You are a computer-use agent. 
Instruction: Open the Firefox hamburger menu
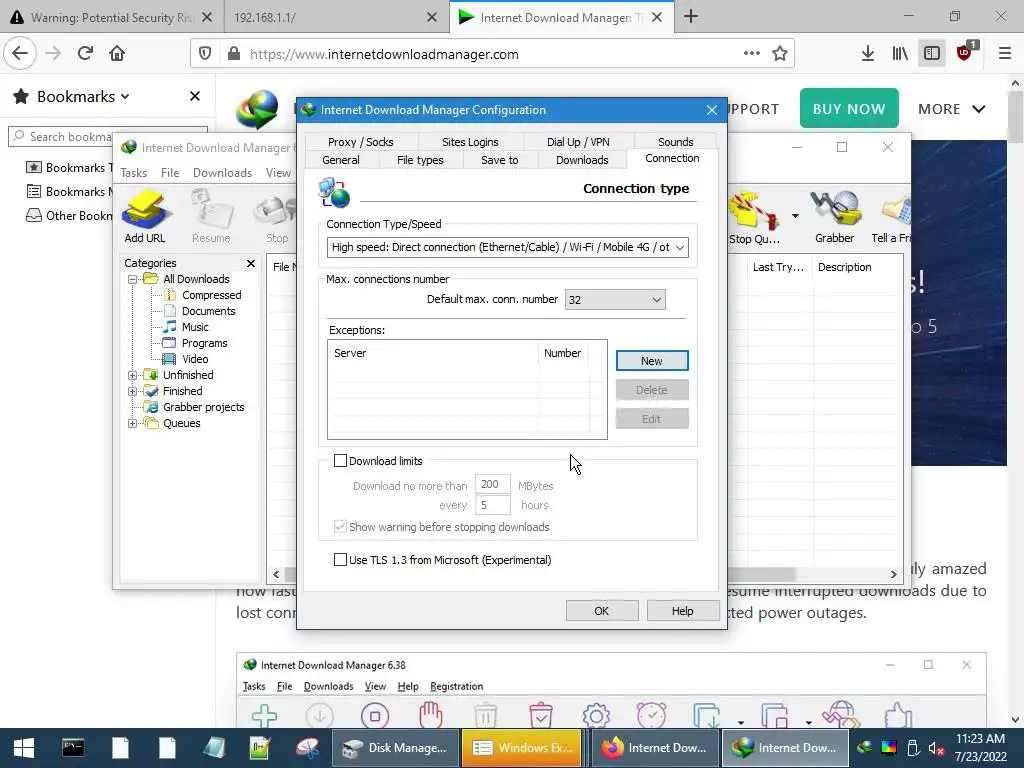1004,54
